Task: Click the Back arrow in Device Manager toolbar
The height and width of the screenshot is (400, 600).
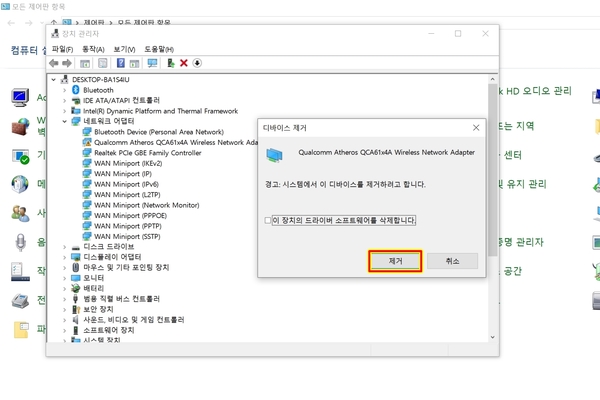Action: click(54, 63)
